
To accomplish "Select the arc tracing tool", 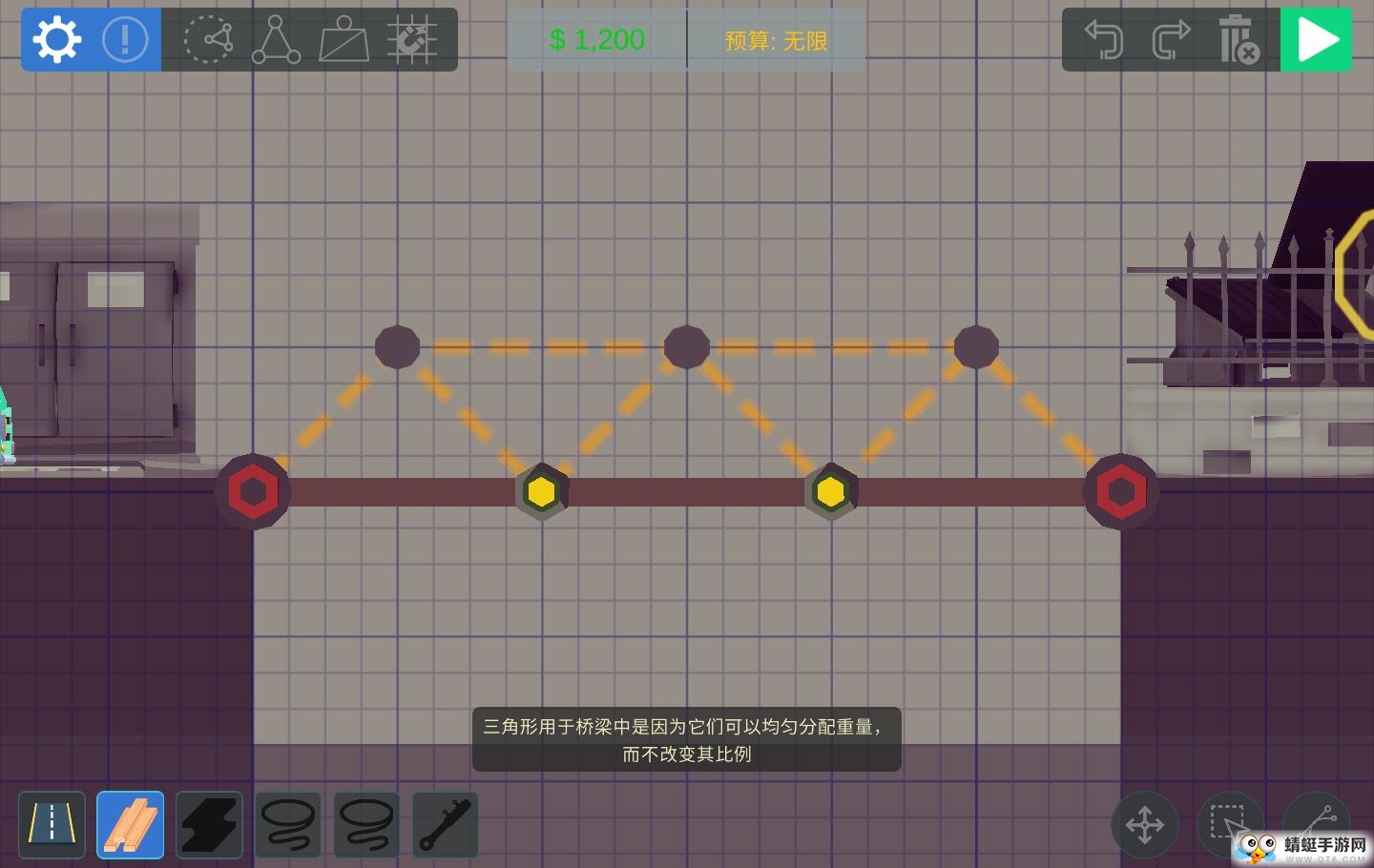I will point(208,40).
